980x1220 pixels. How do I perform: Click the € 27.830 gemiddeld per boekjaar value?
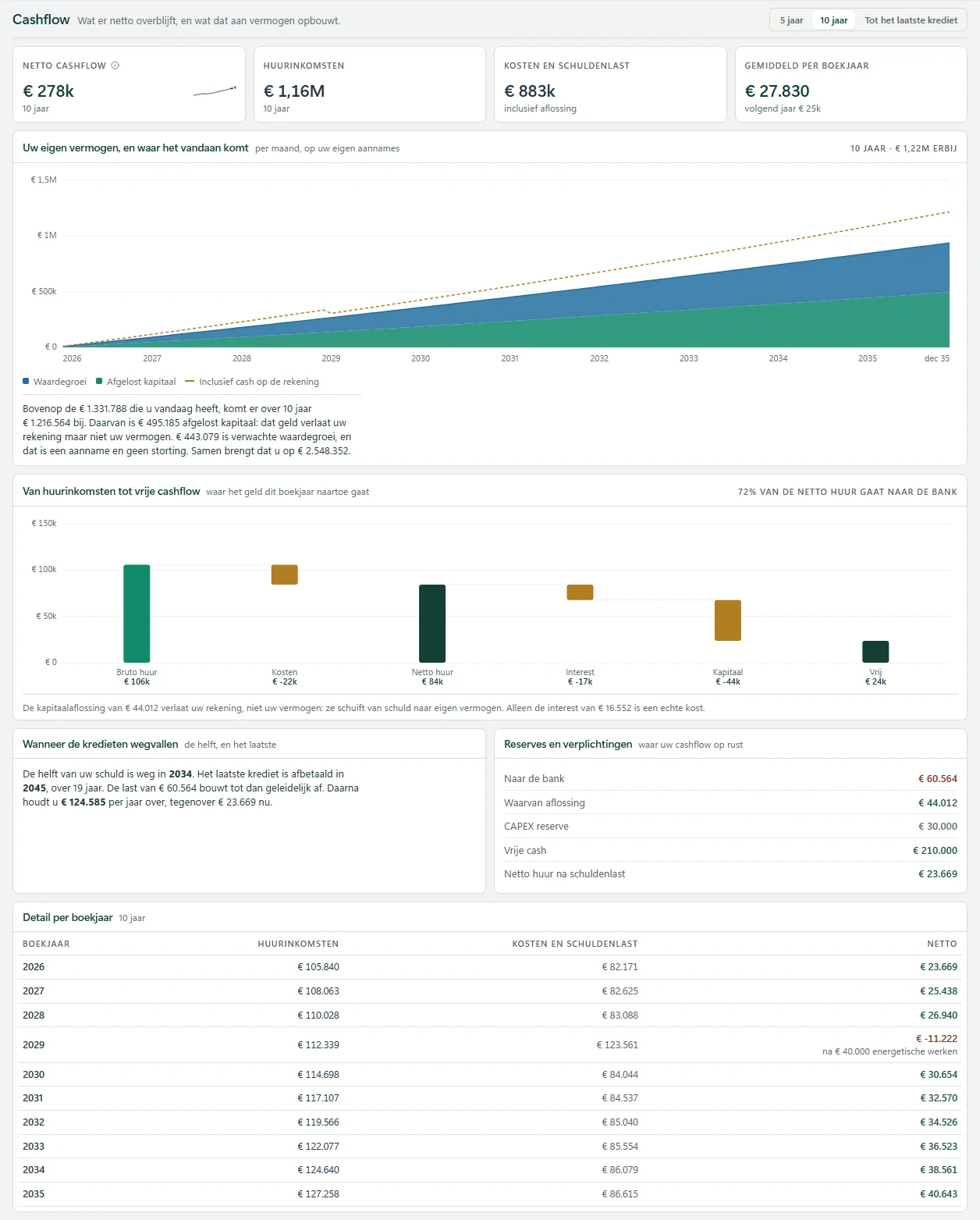pos(777,91)
